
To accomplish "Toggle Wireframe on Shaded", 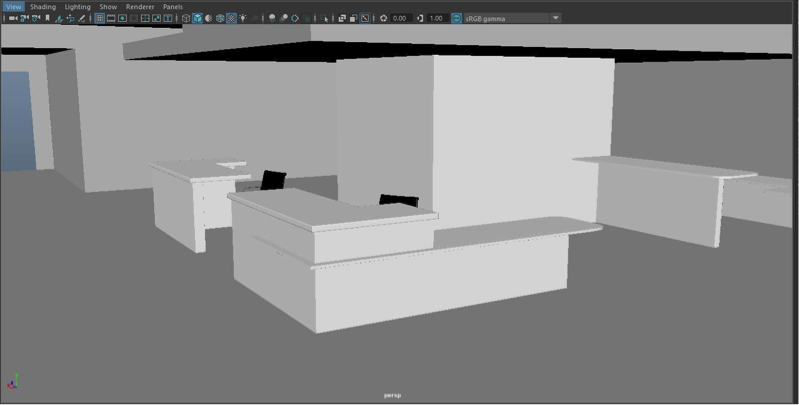I will pos(220,18).
